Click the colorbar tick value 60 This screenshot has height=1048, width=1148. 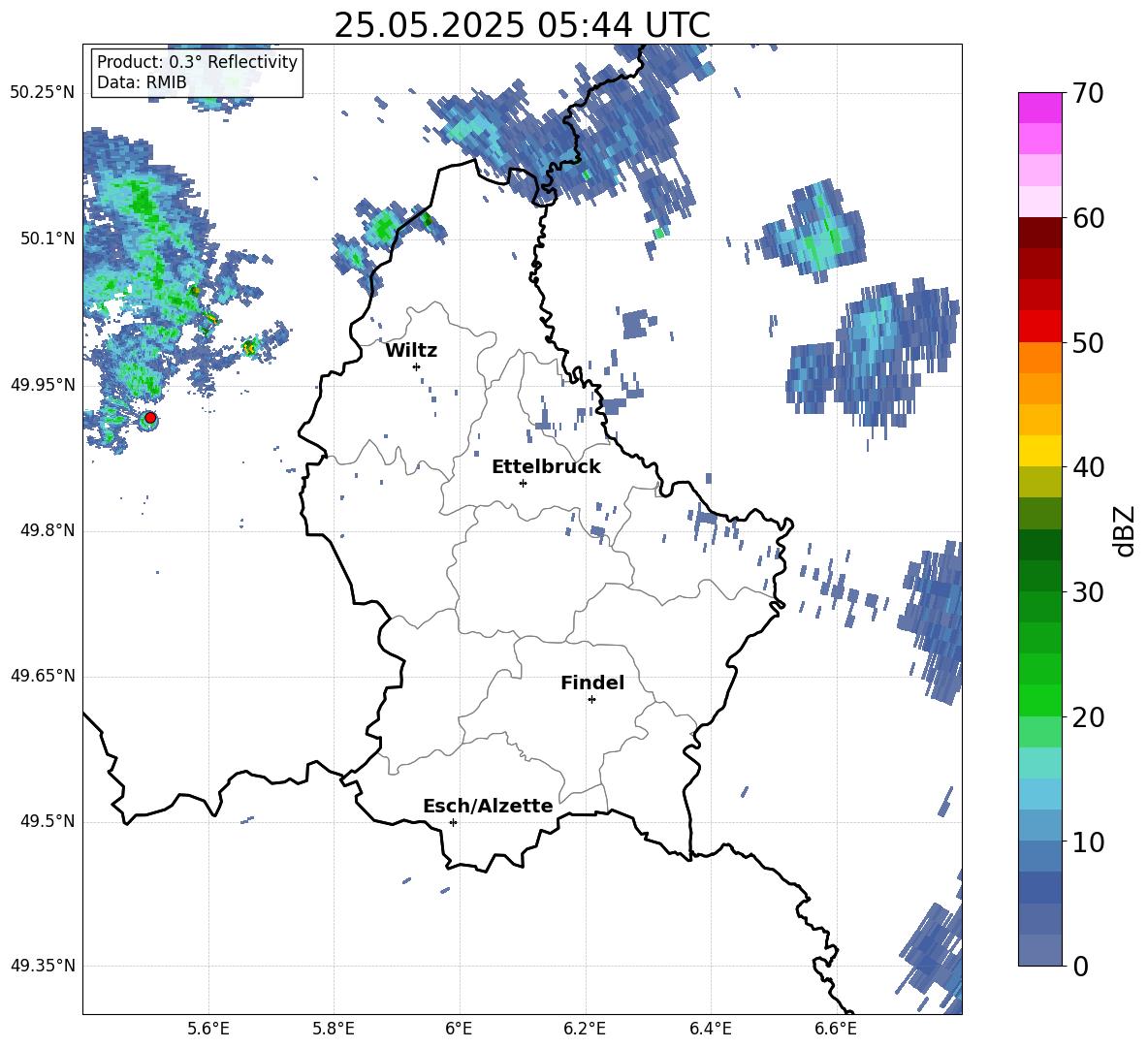click(x=1088, y=218)
